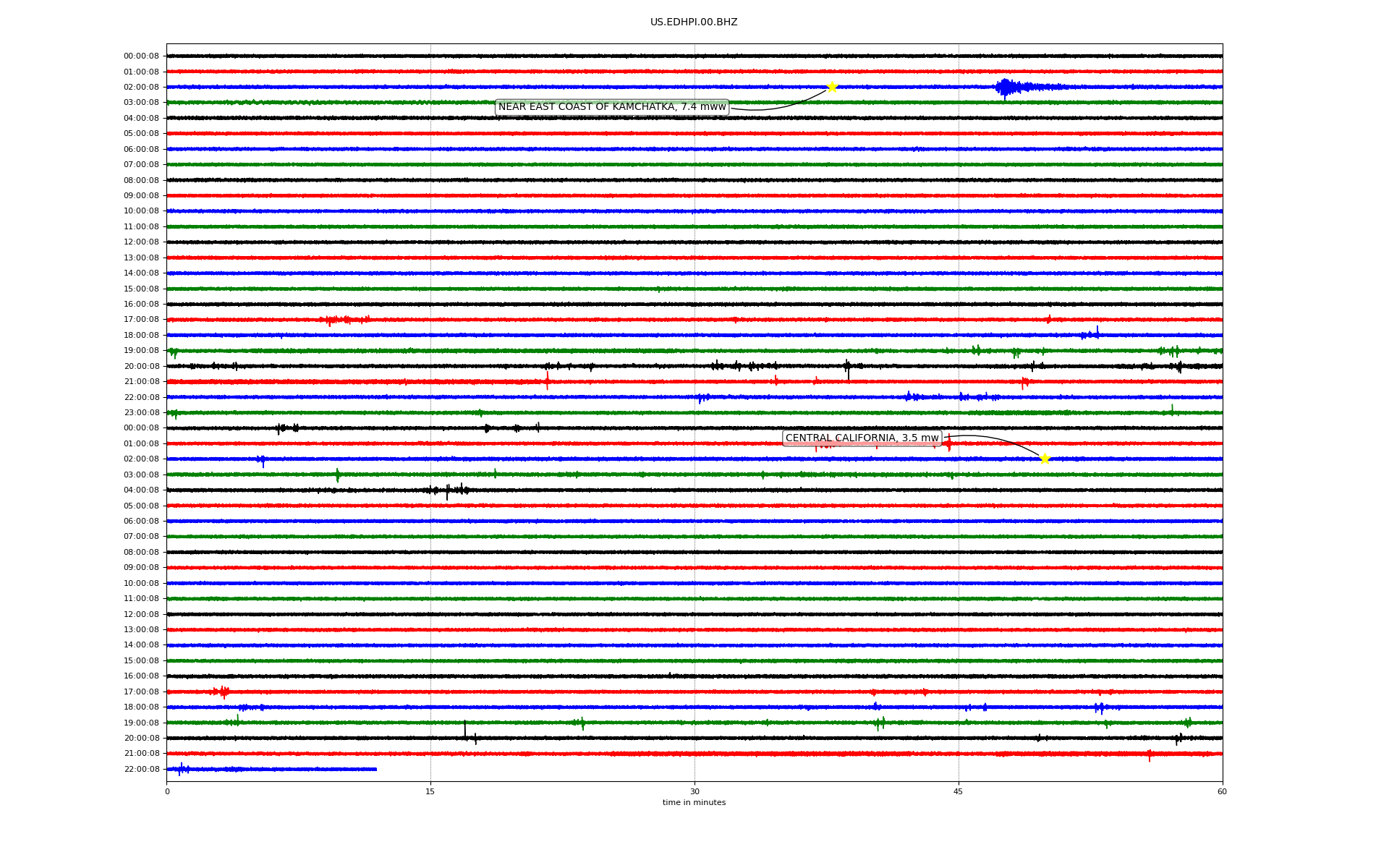
Task: Click the end of the short final blue trace
Action: click(375, 769)
